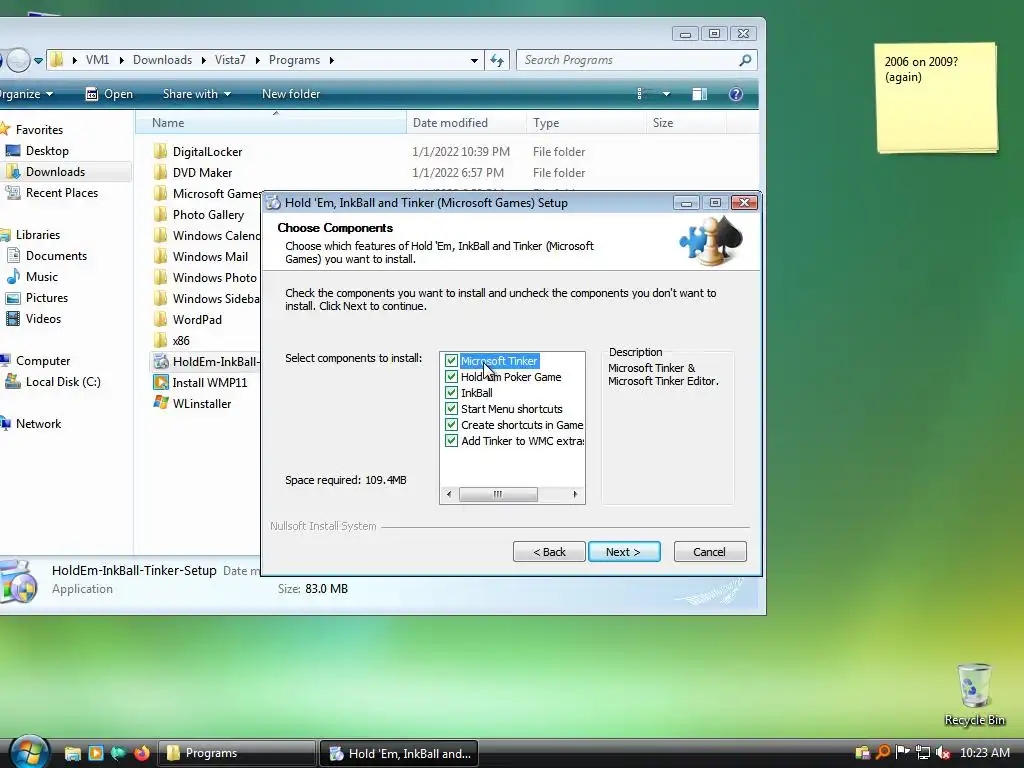Viewport: 1024px width, 768px height.
Task: Open the Recycle Bin desktop icon
Action: point(974,694)
